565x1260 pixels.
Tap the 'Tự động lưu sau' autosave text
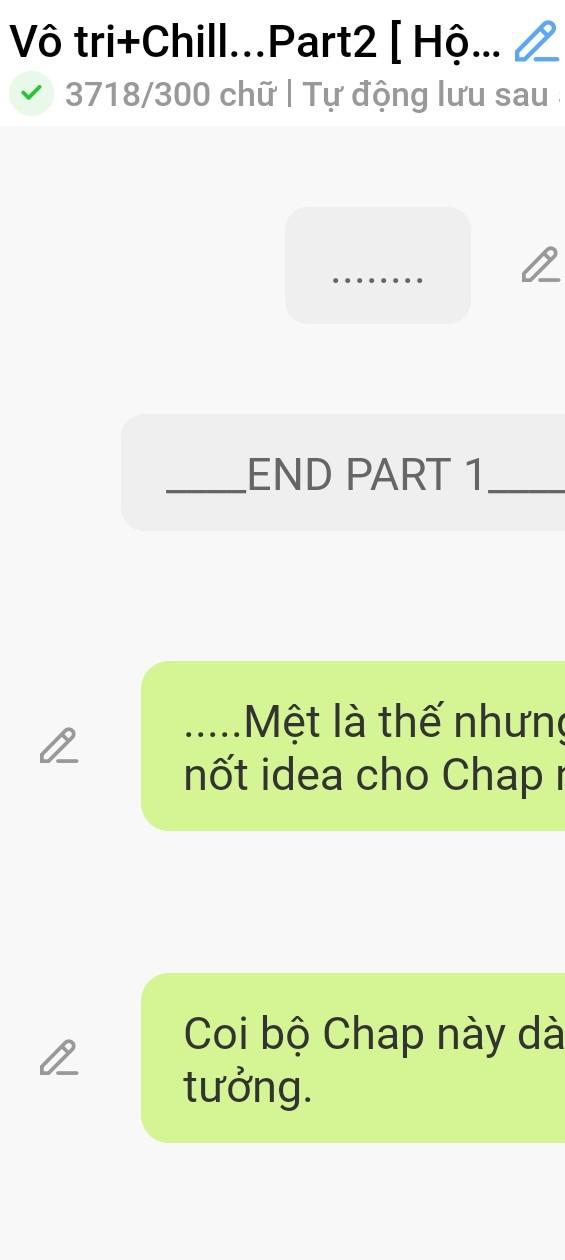[425, 95]
